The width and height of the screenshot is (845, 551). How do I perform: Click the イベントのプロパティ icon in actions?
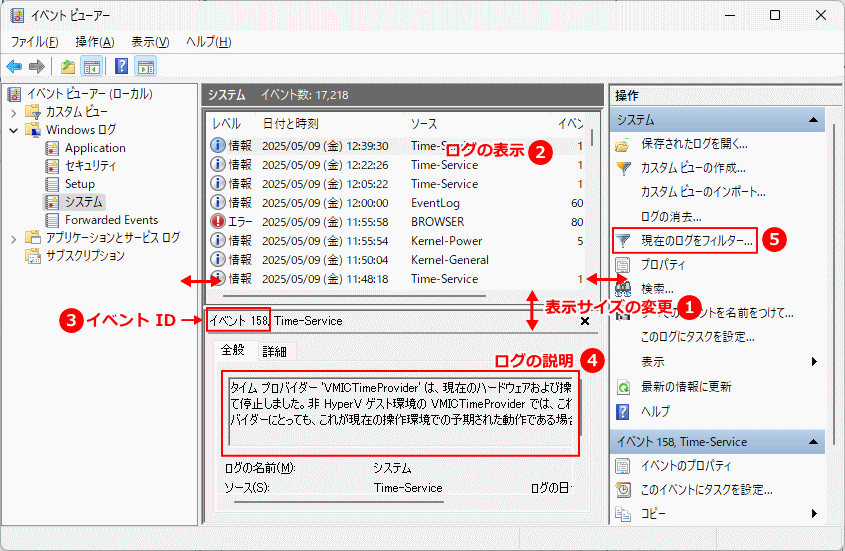pyautogui.click(x=623, y=466)
